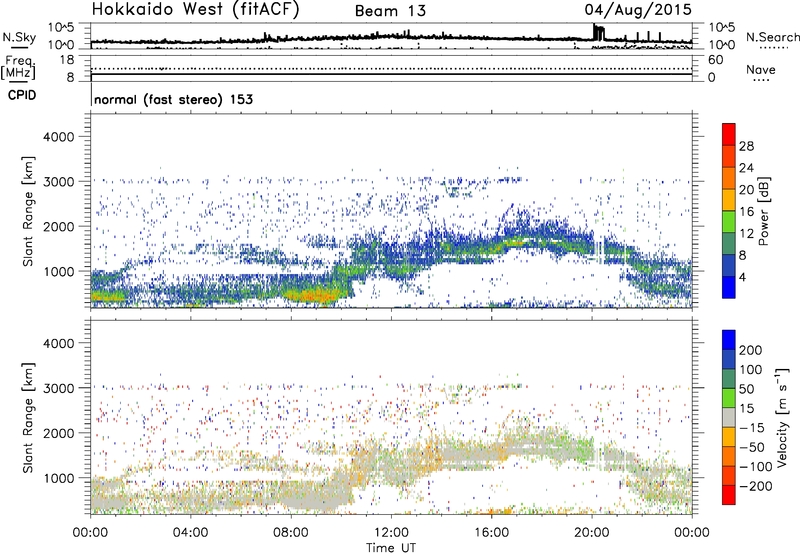Image resolution: width=800 pixels, height=554 pixels.
Task: Click the "50" velocity color bar label
Action: (x=746, y=389)
